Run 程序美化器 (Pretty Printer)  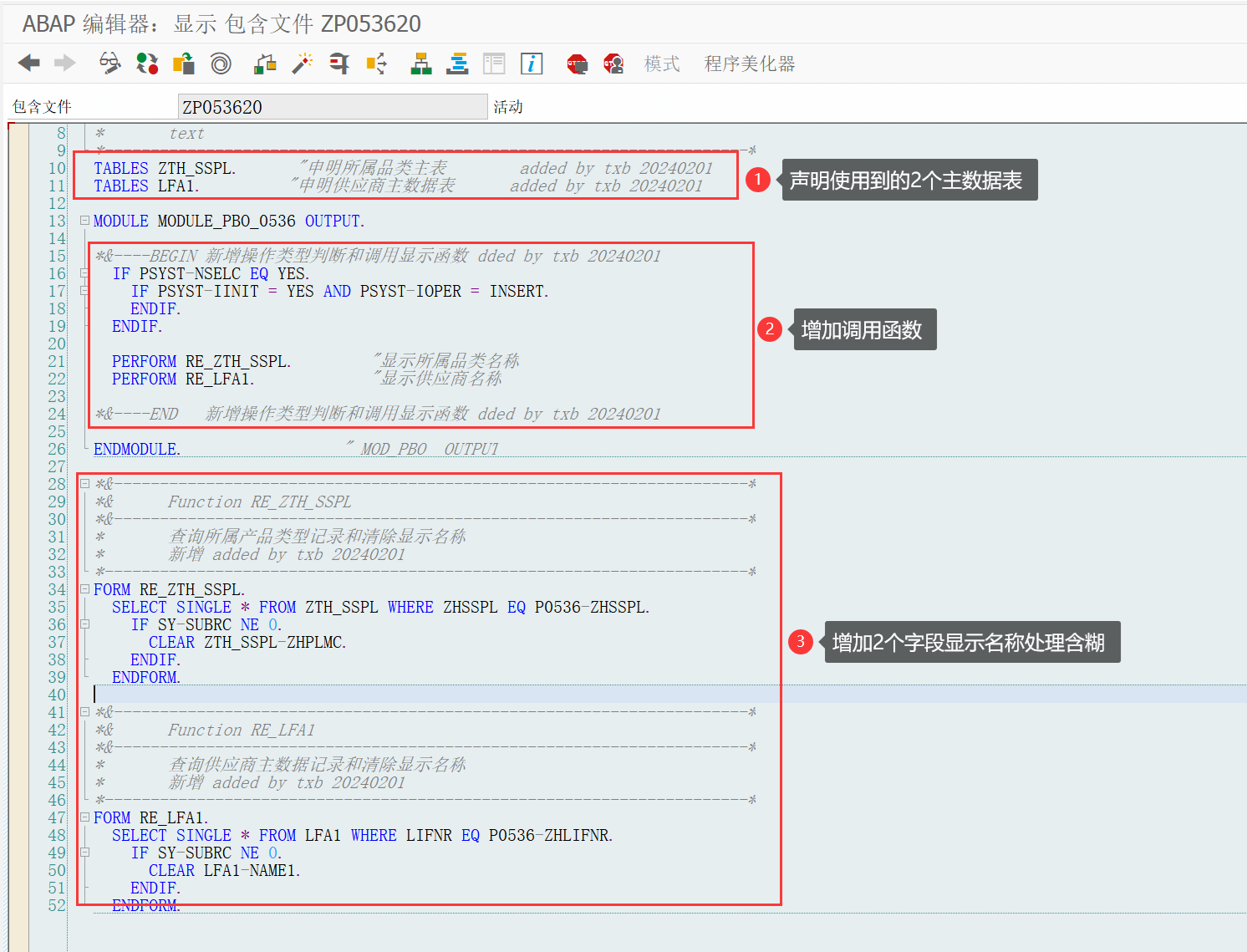point(750,63)
